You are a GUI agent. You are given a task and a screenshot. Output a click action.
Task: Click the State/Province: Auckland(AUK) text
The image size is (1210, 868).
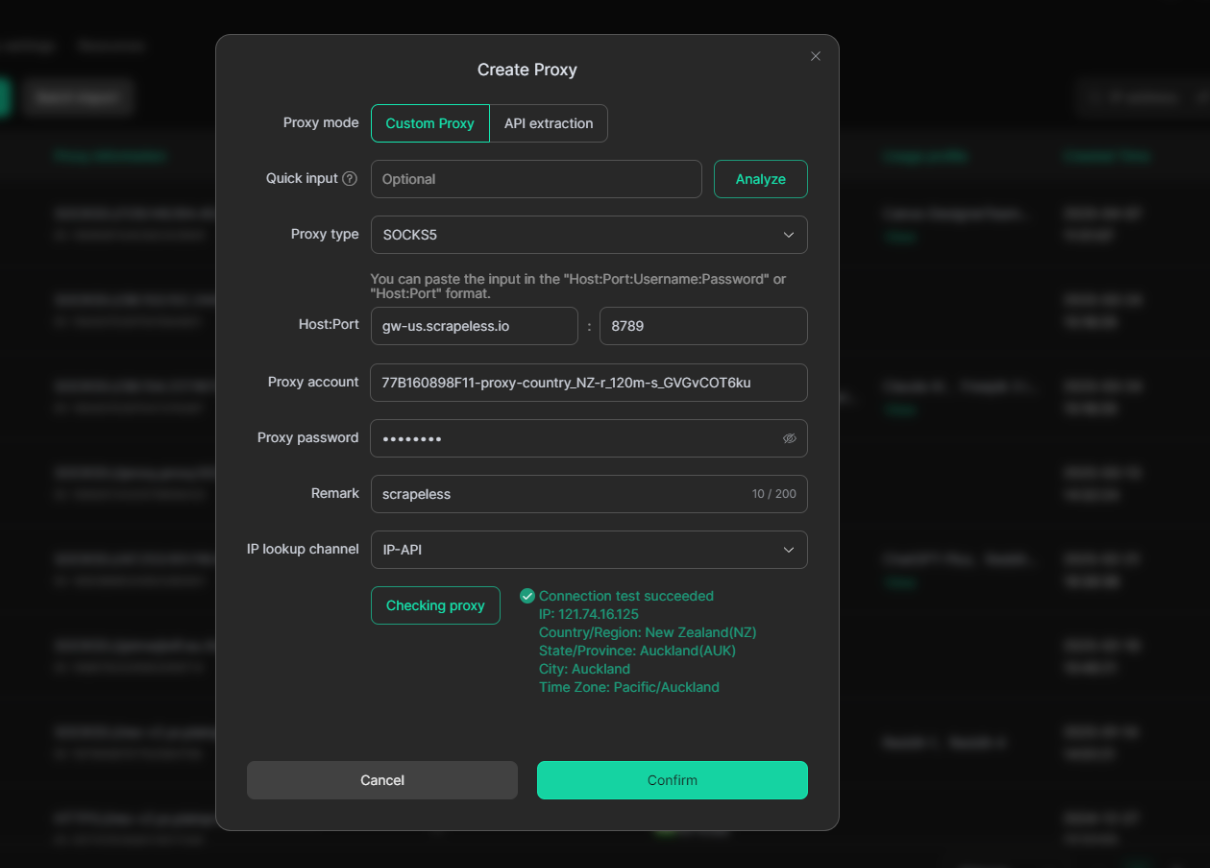637,650
